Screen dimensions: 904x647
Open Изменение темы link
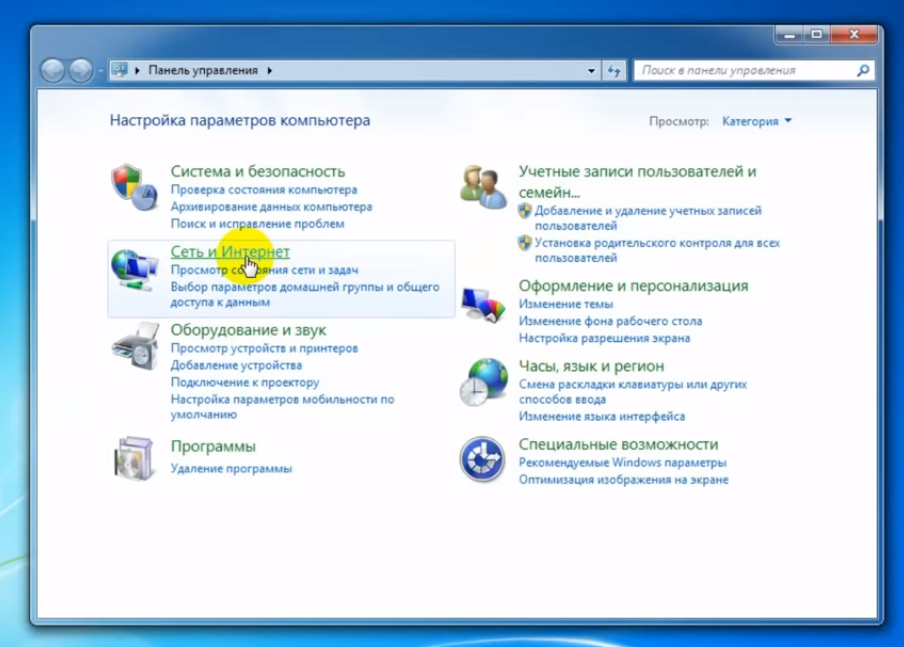click(566, 304)
